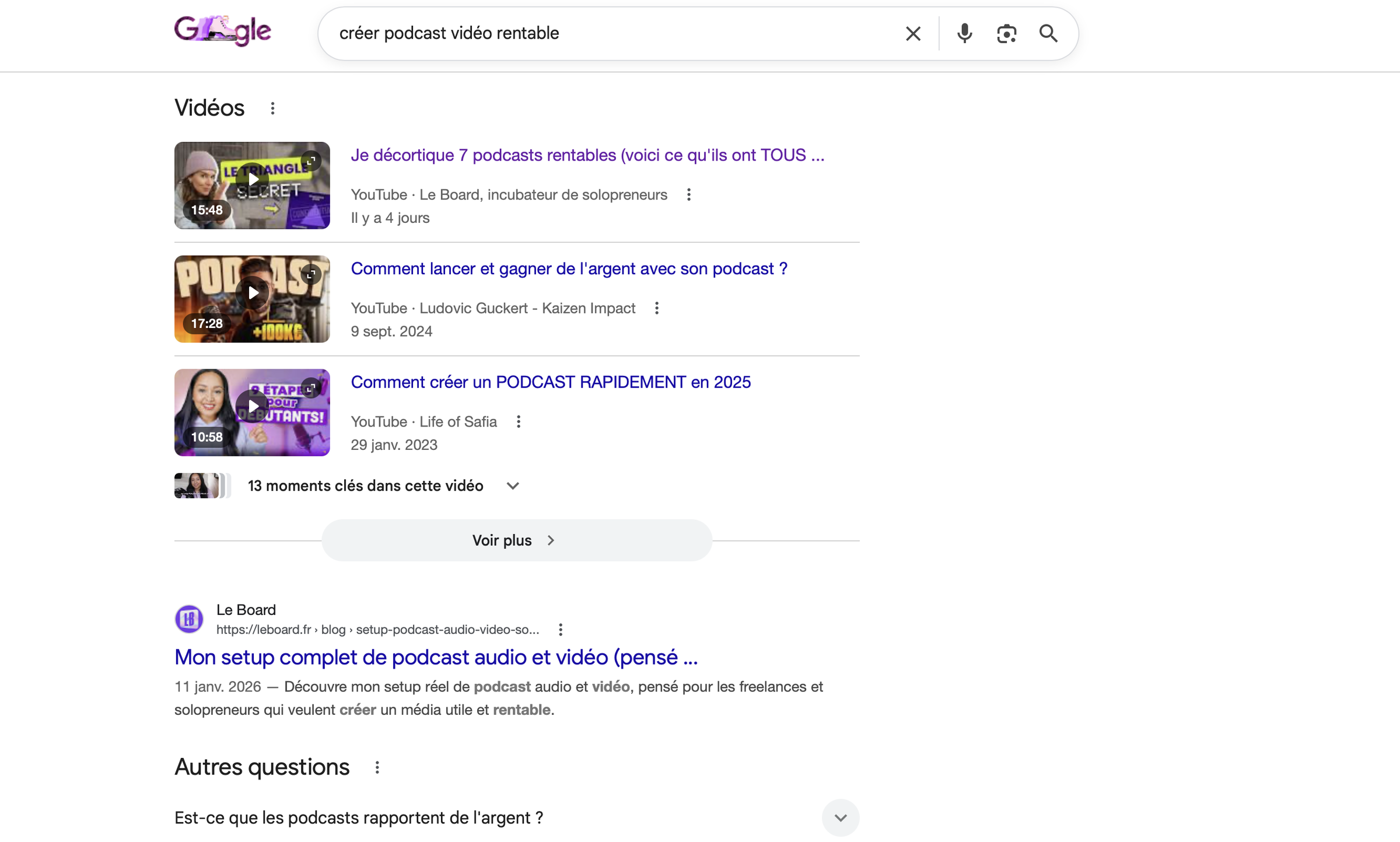
Task: Play the 10:58 Life of Safia thumbnail
Action: pyautogui.click(x=252, y=412)
